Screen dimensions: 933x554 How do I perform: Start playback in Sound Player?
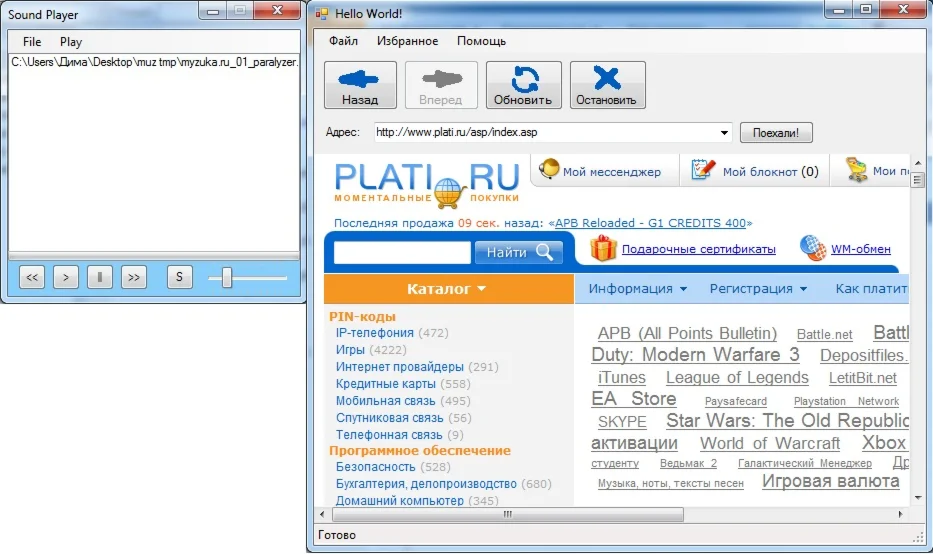pos(65,277)
